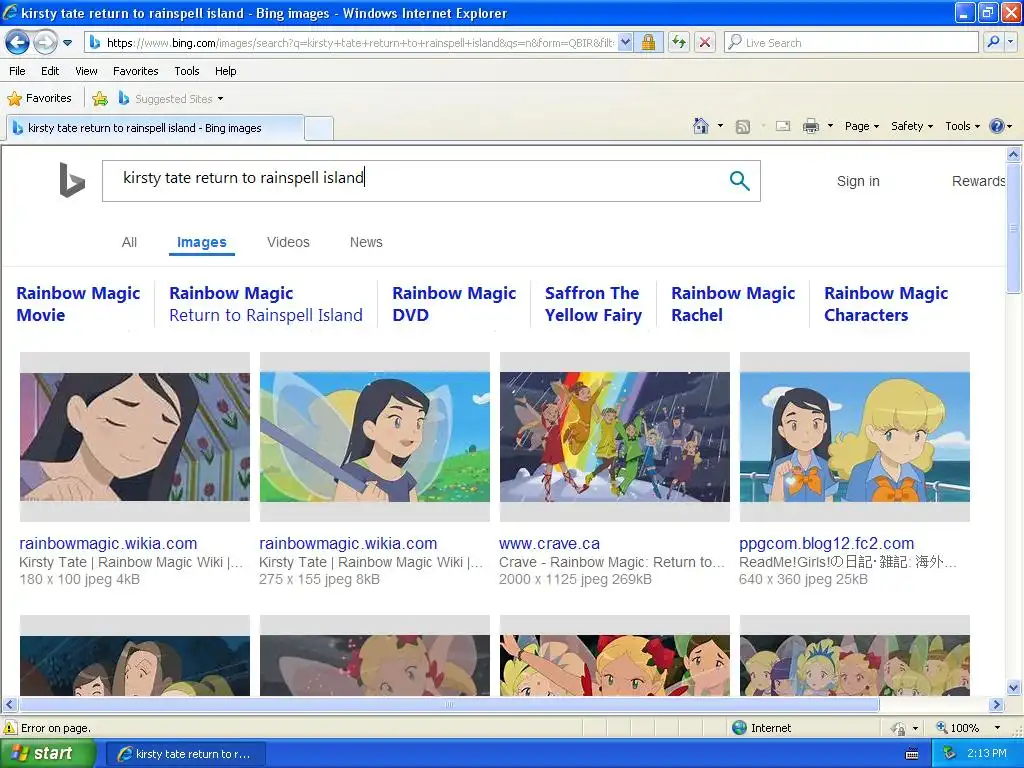Screen dimensions: 1024x768
Task: Open the View menu
Action: 86,71
